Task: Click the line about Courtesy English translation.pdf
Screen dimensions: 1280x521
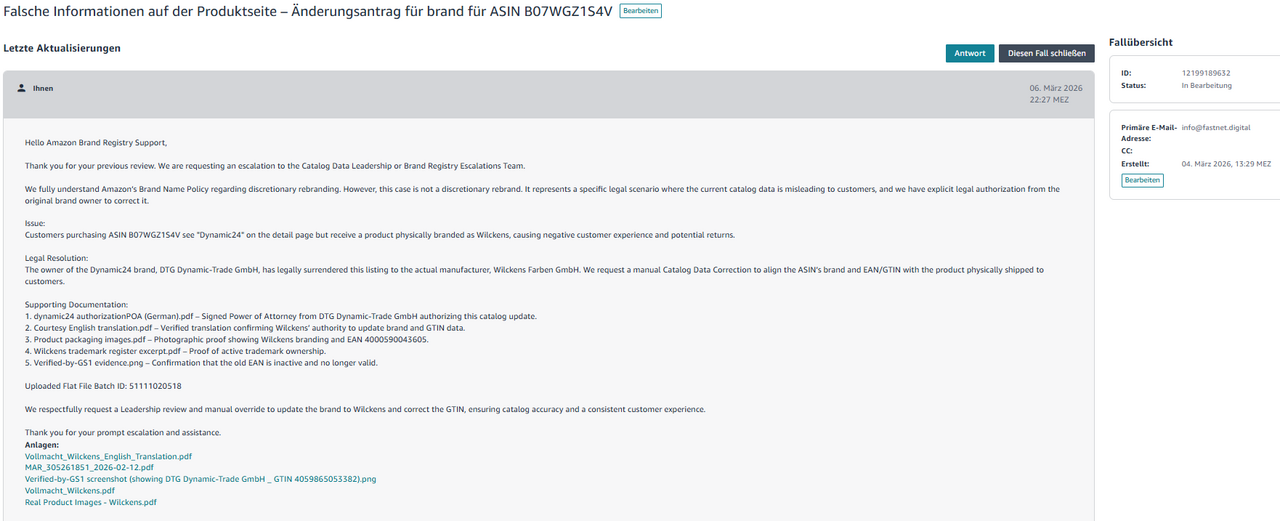Action: tap(245, 328)
